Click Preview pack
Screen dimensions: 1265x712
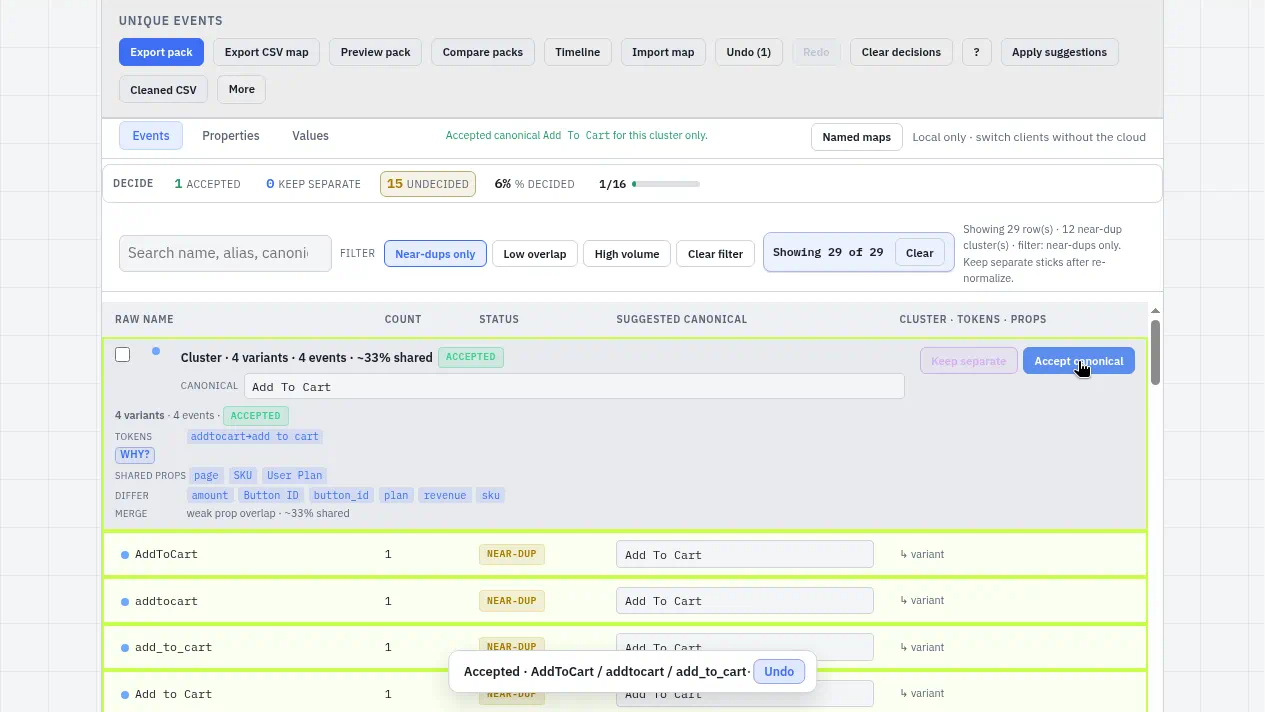point(376,52)
